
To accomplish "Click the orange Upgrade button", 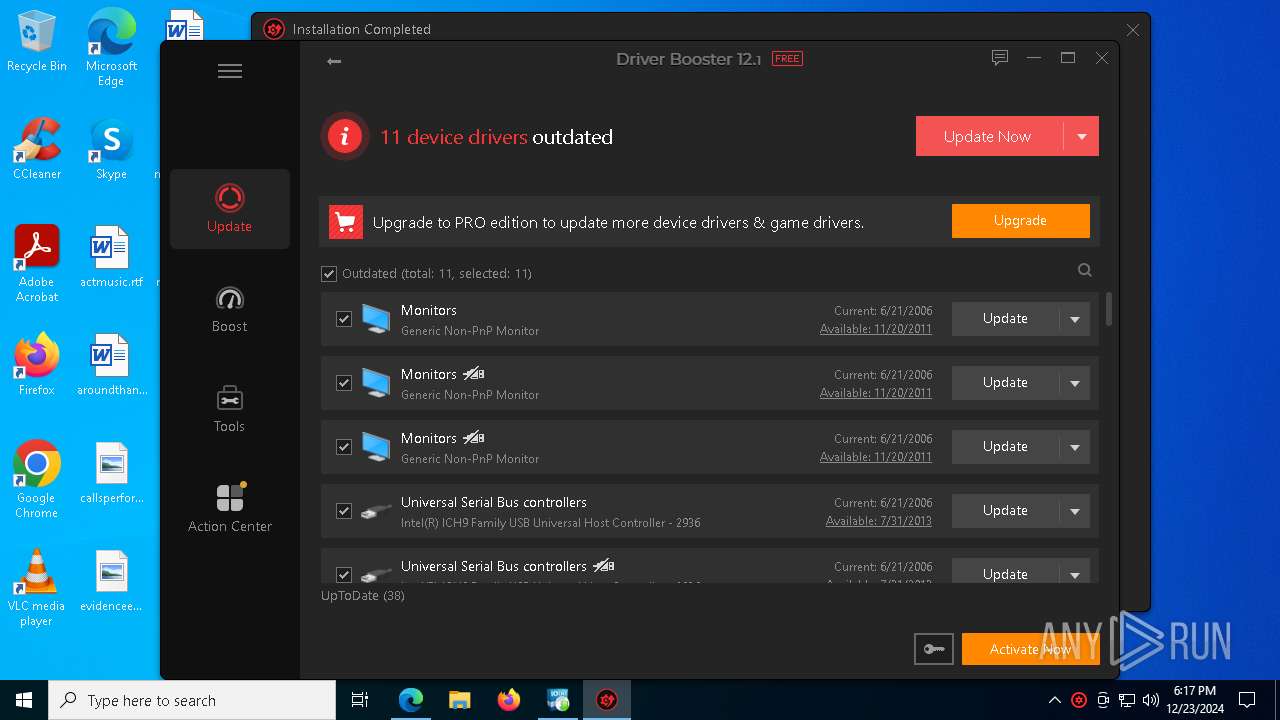I will tap(1020, 221).
